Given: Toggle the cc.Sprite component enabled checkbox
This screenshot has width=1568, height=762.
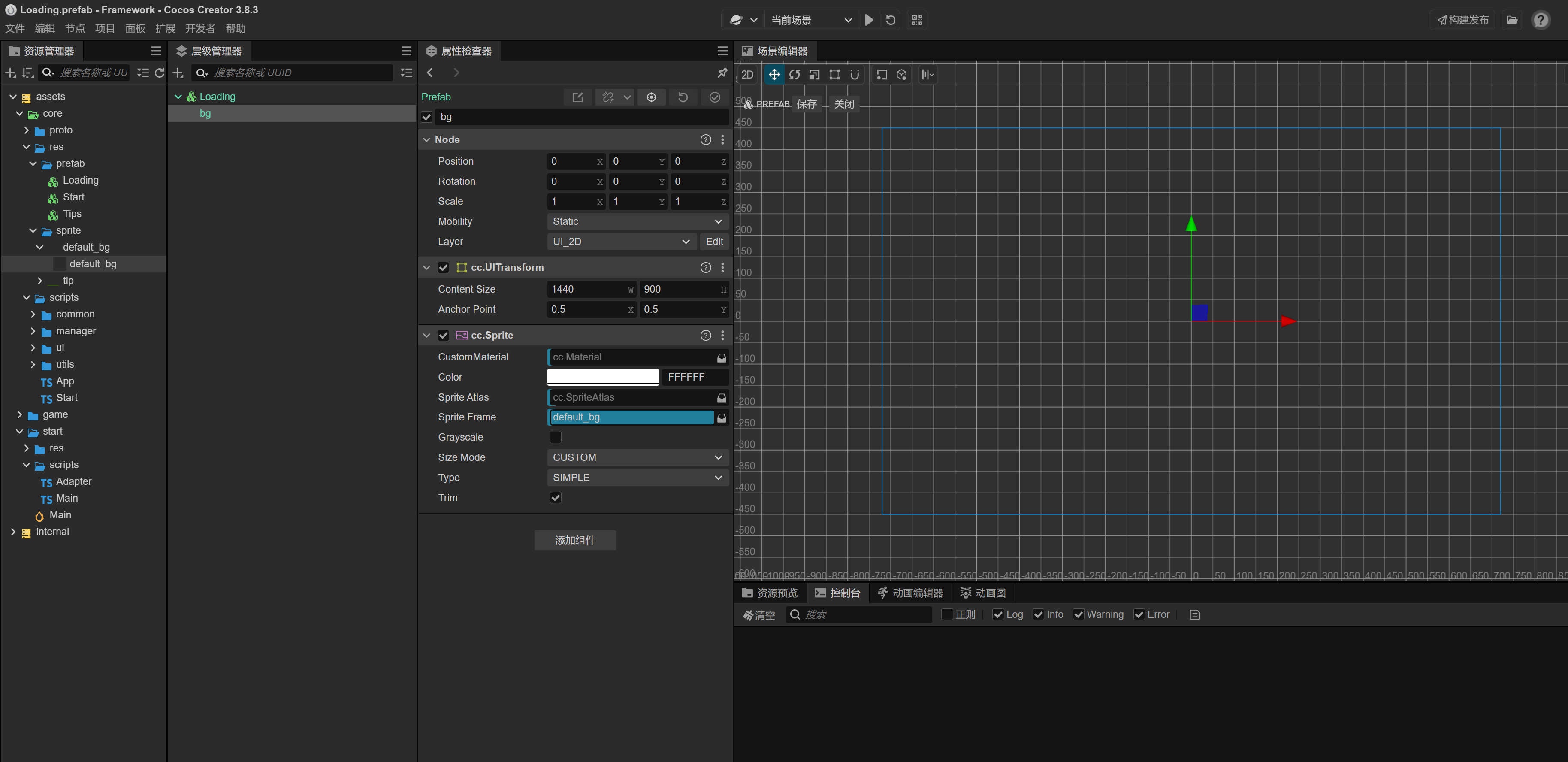Looking at the screenshot, I should point(443,335).
